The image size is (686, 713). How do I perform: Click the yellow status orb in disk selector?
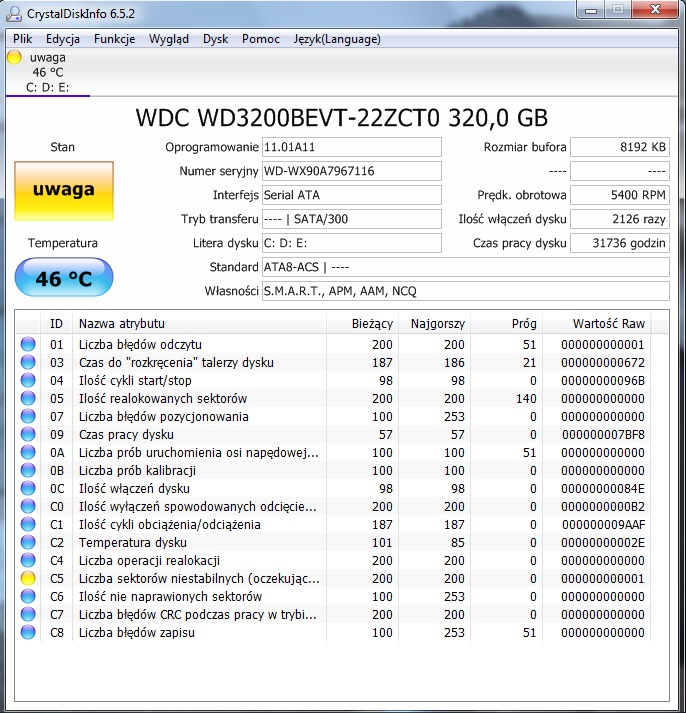tap(14, 57)
